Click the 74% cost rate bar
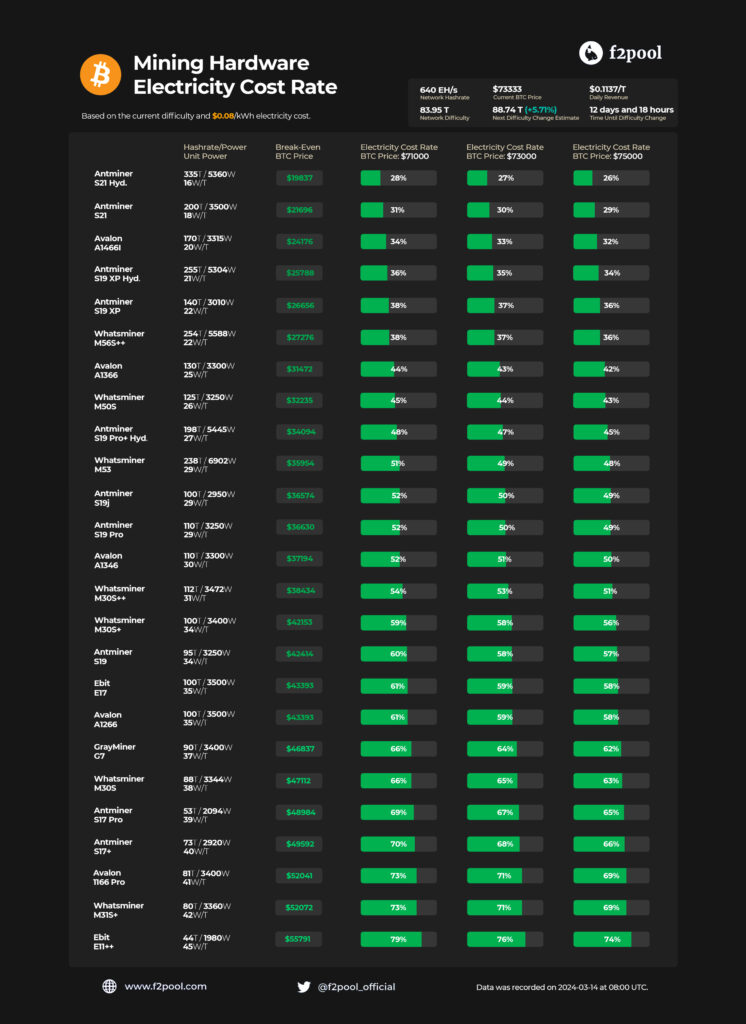746x1024 pixels. [x=611, y=940]
